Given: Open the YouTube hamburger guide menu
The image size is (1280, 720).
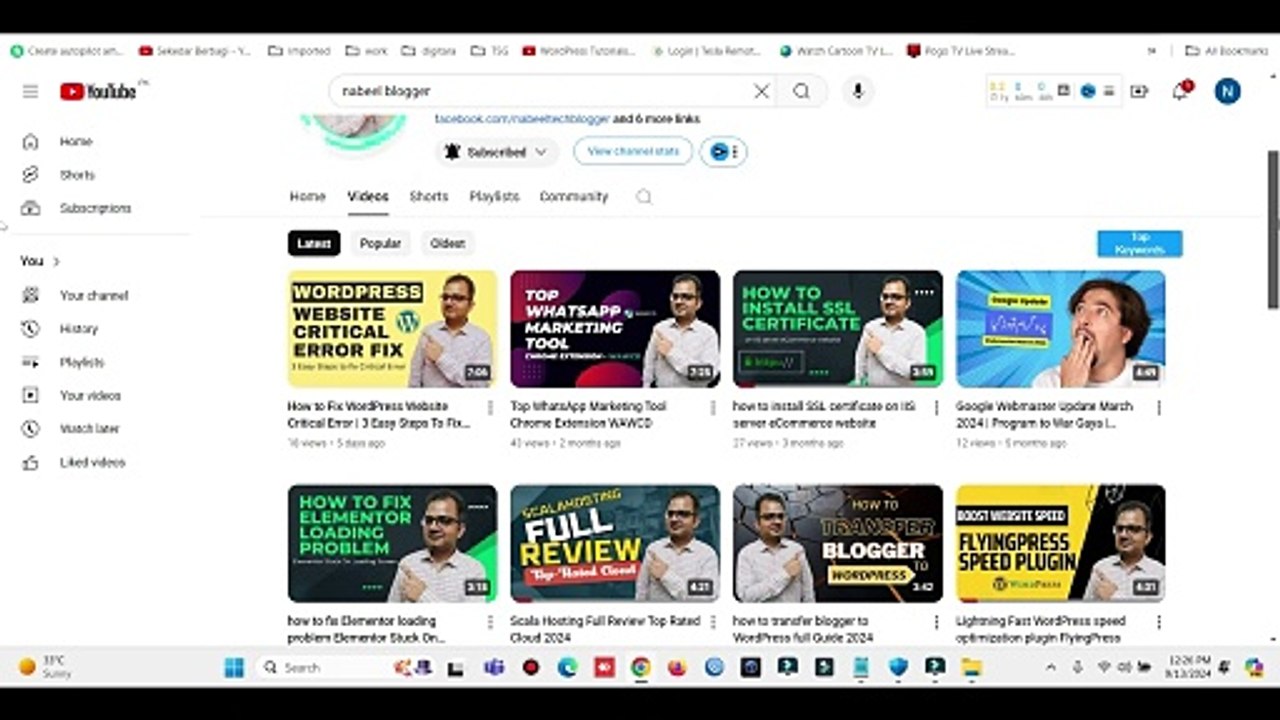Looking at the screenshot, I should coord(30,91).
